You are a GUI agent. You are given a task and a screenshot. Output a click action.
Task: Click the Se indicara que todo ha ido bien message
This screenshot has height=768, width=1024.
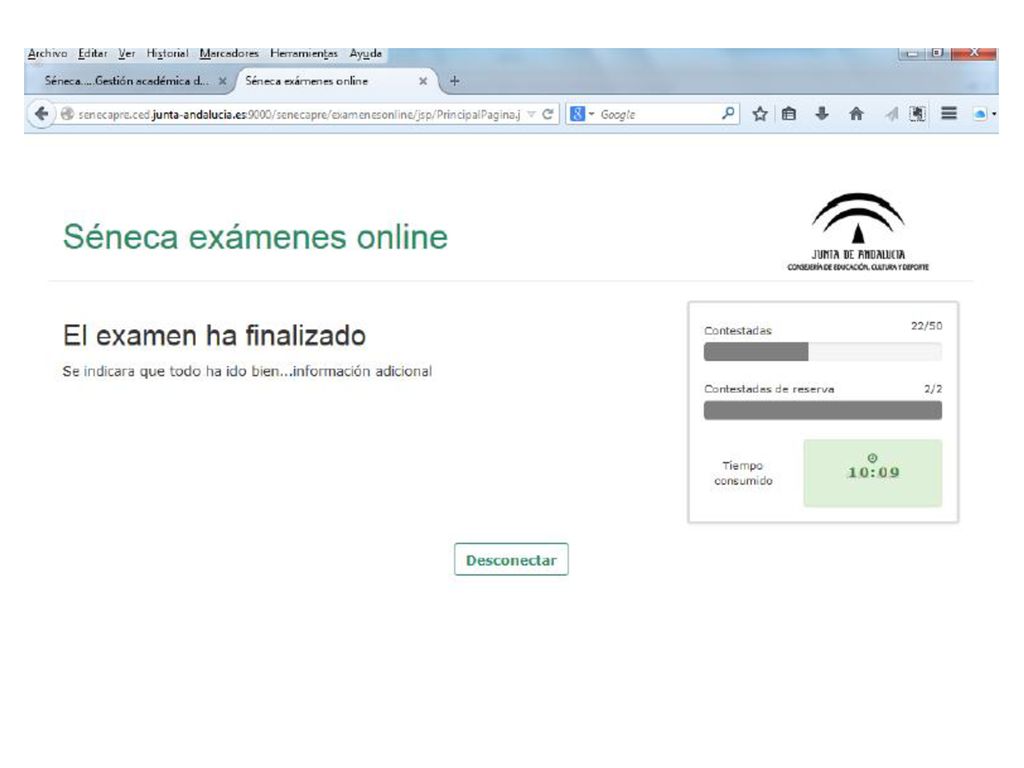(x=248, y=371)
